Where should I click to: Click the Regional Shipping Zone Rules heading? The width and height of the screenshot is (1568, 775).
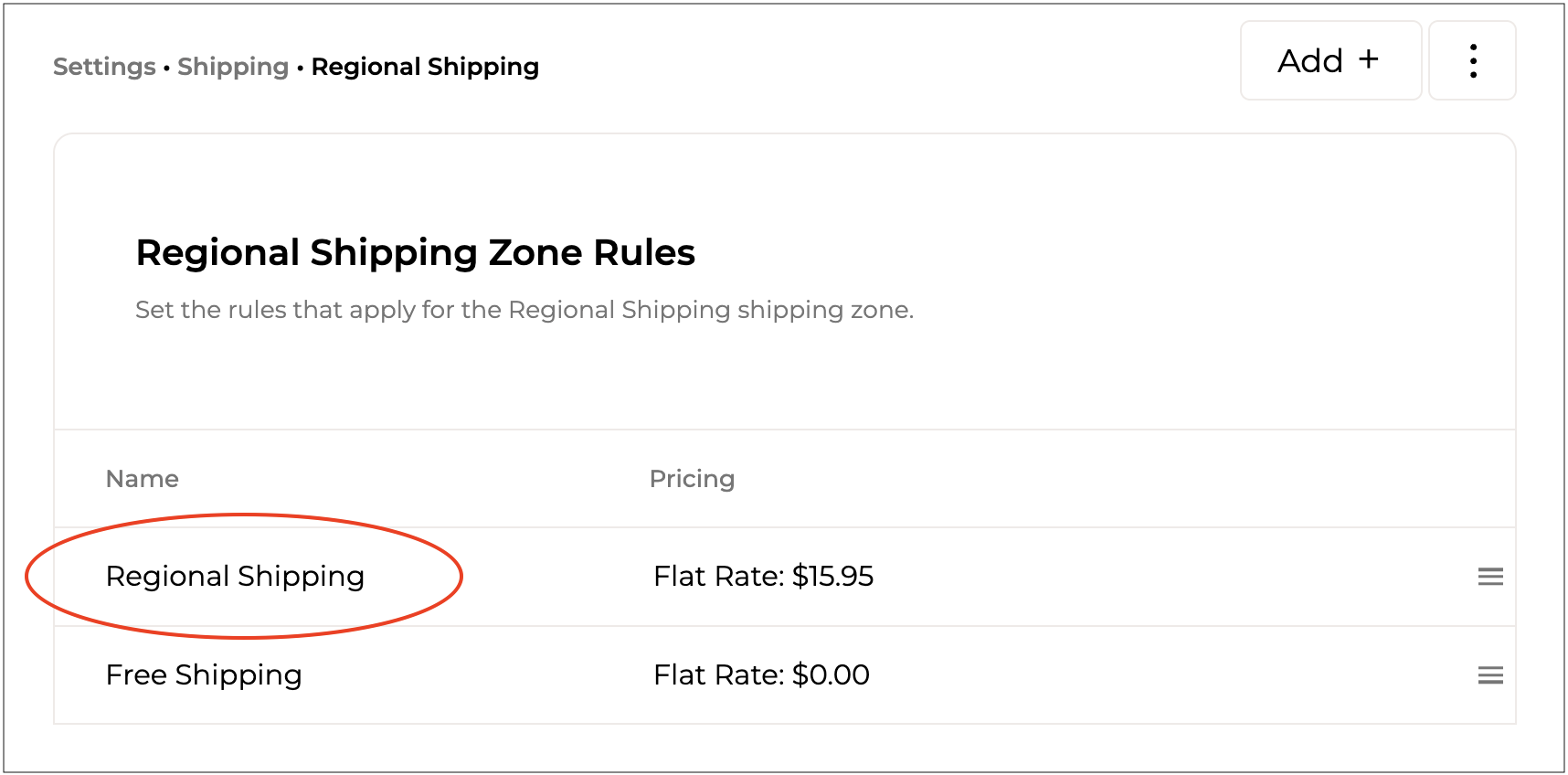(415, 253)
